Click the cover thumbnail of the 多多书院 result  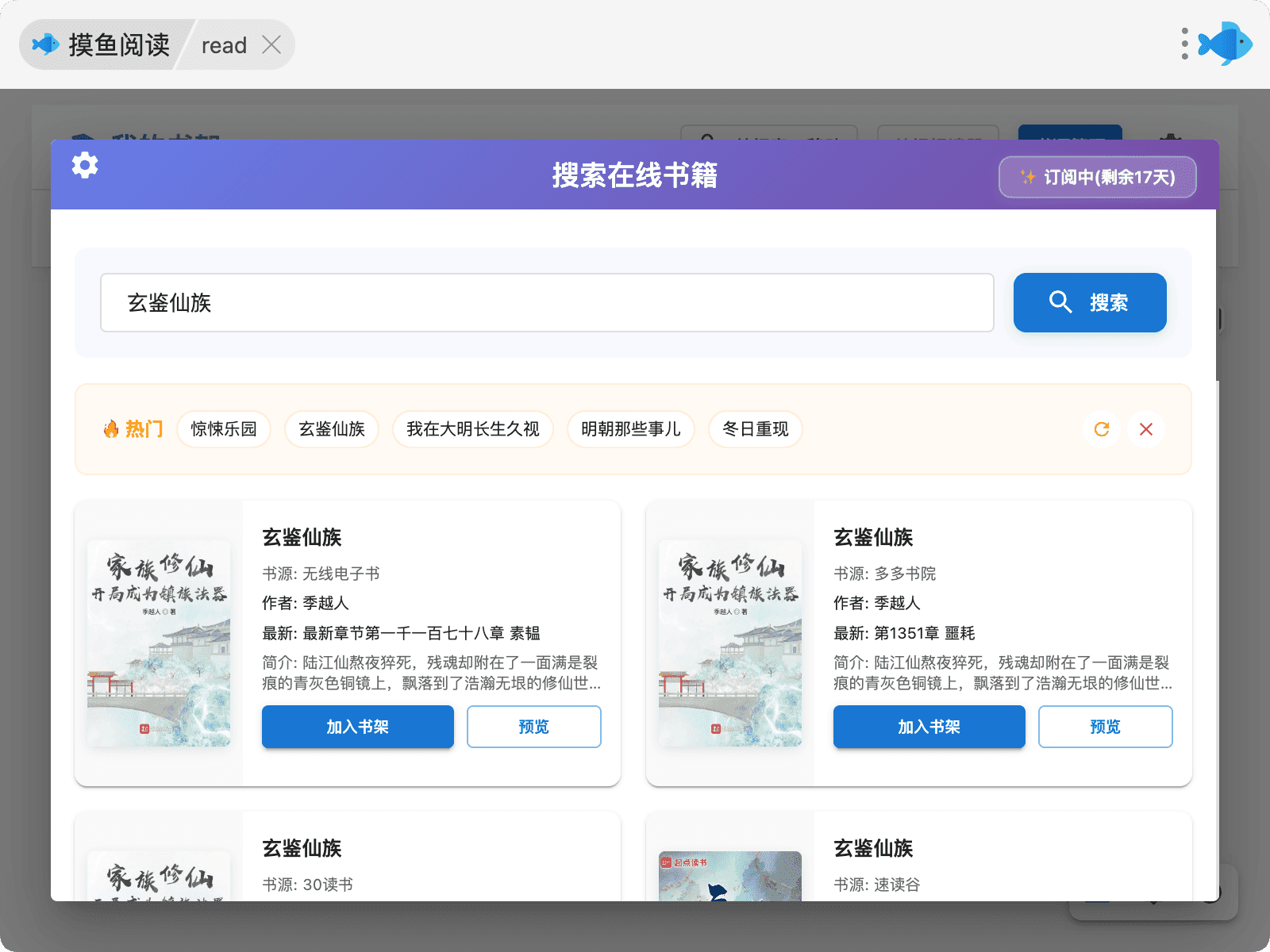pos(729,643)
